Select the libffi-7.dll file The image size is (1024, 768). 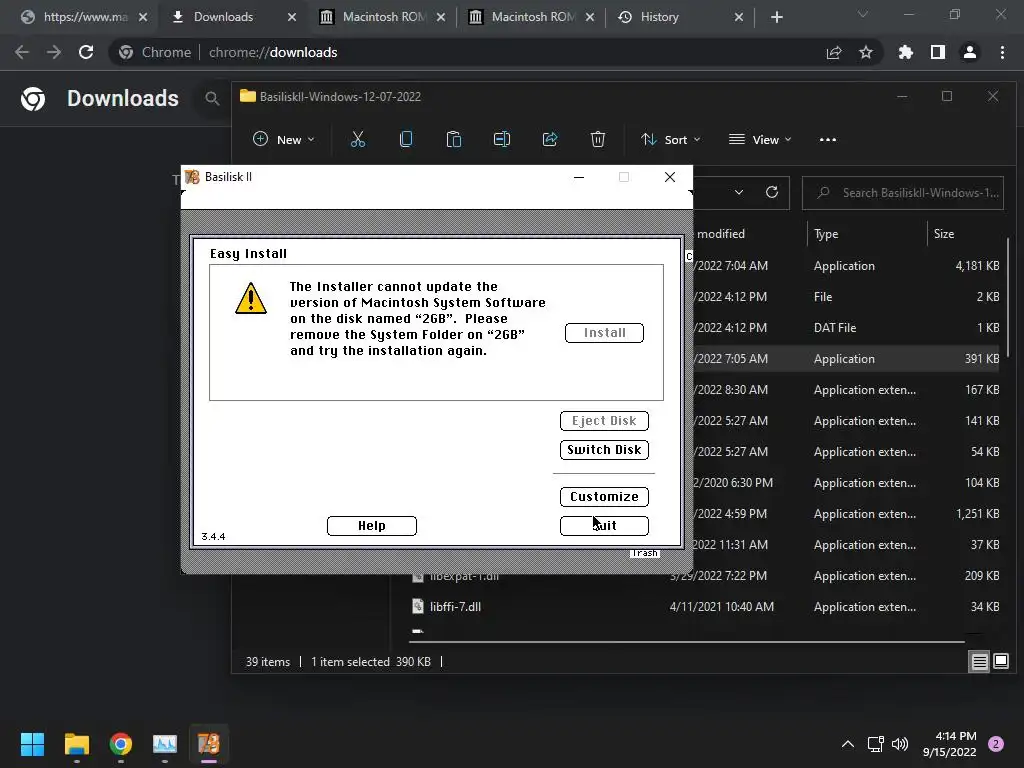pyautogui.click(x=455, y=607)
